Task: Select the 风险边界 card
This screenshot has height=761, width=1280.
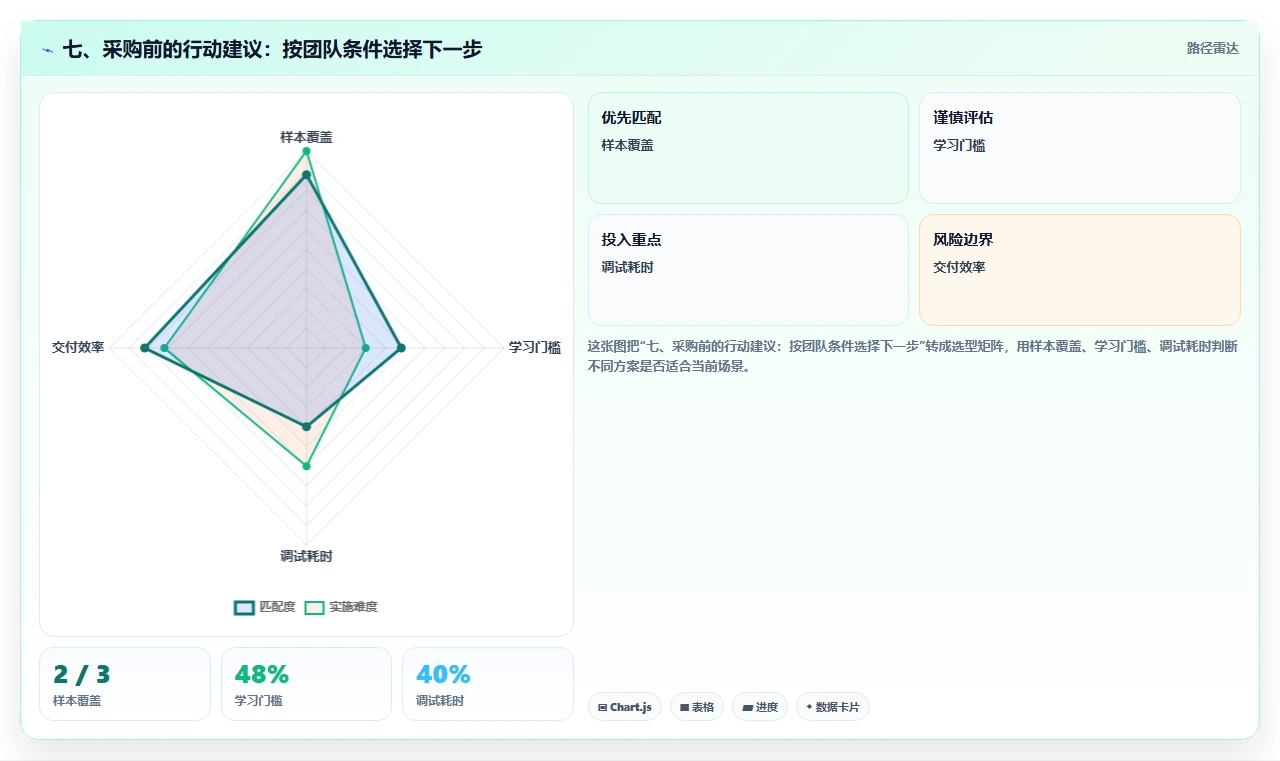Action: point(1080,270)
